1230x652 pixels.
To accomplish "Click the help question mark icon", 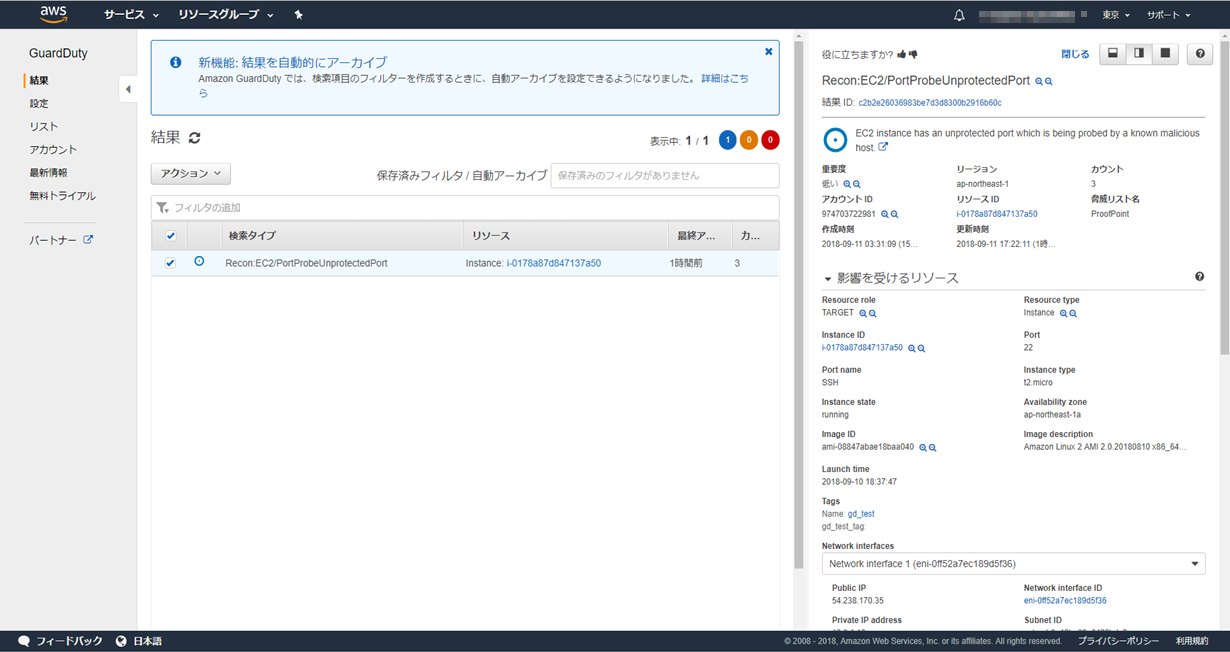I will point(1200,54).
